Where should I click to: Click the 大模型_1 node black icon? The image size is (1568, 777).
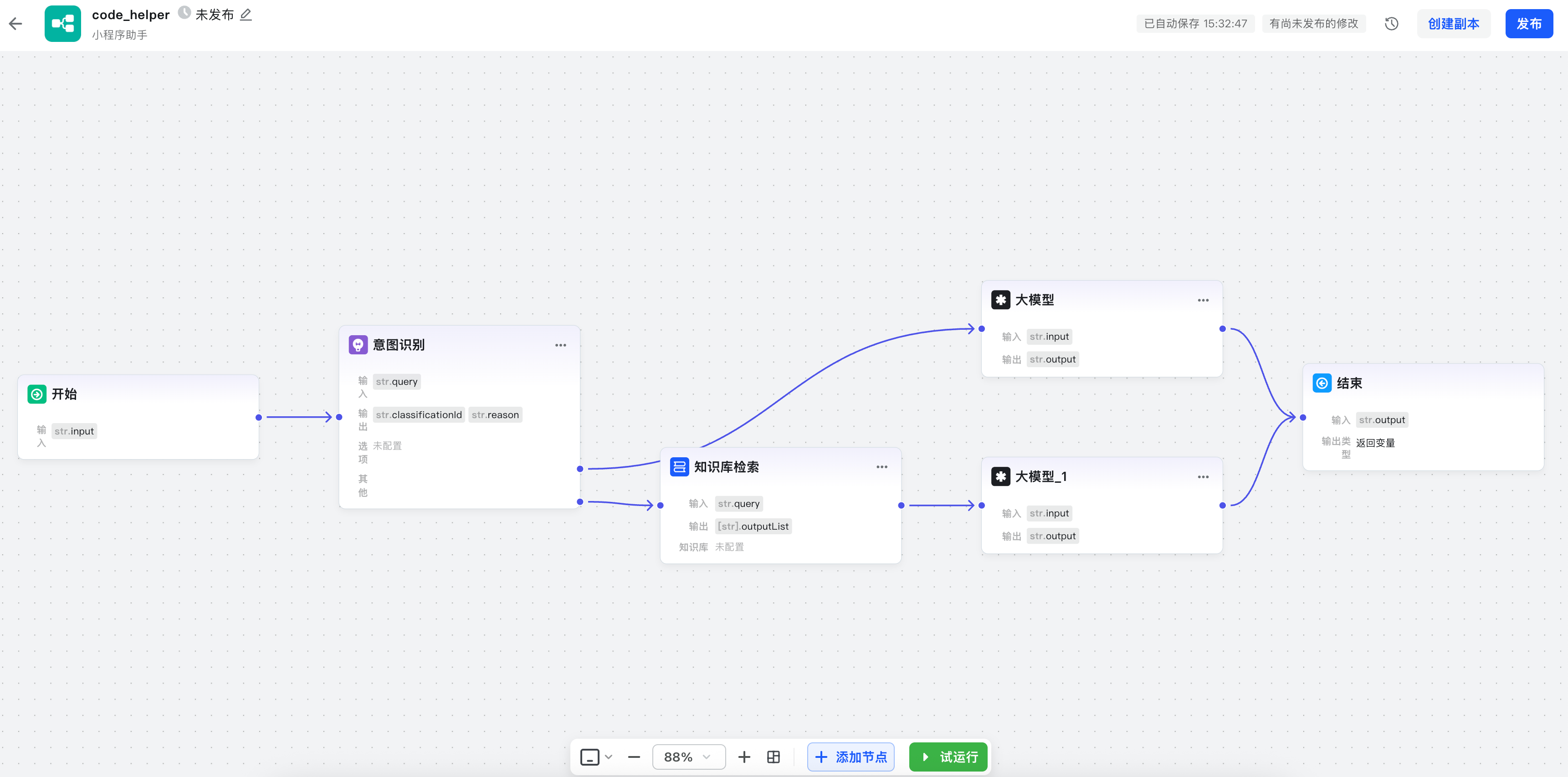(x=1001, y=476)
